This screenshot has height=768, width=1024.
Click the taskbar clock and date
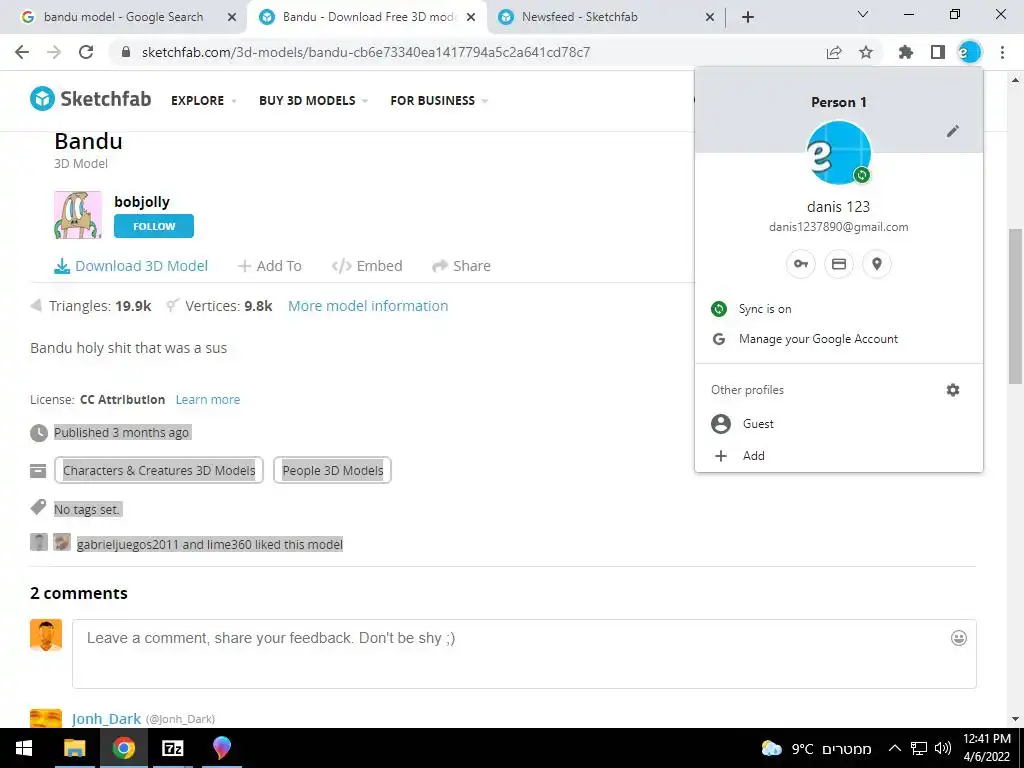pyautogui.click(x=987, y=748)
